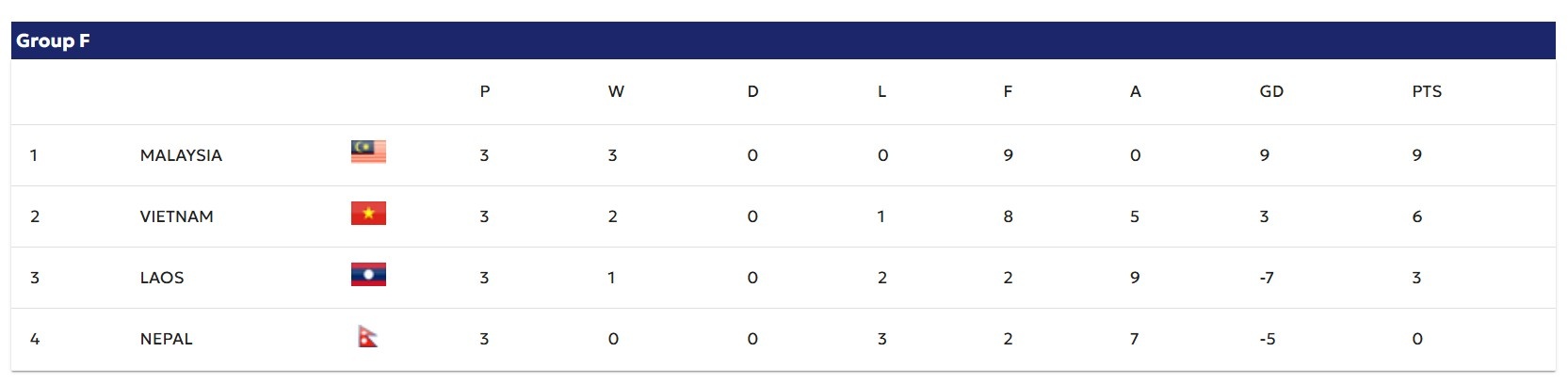Select the LAOS team name

162,278
